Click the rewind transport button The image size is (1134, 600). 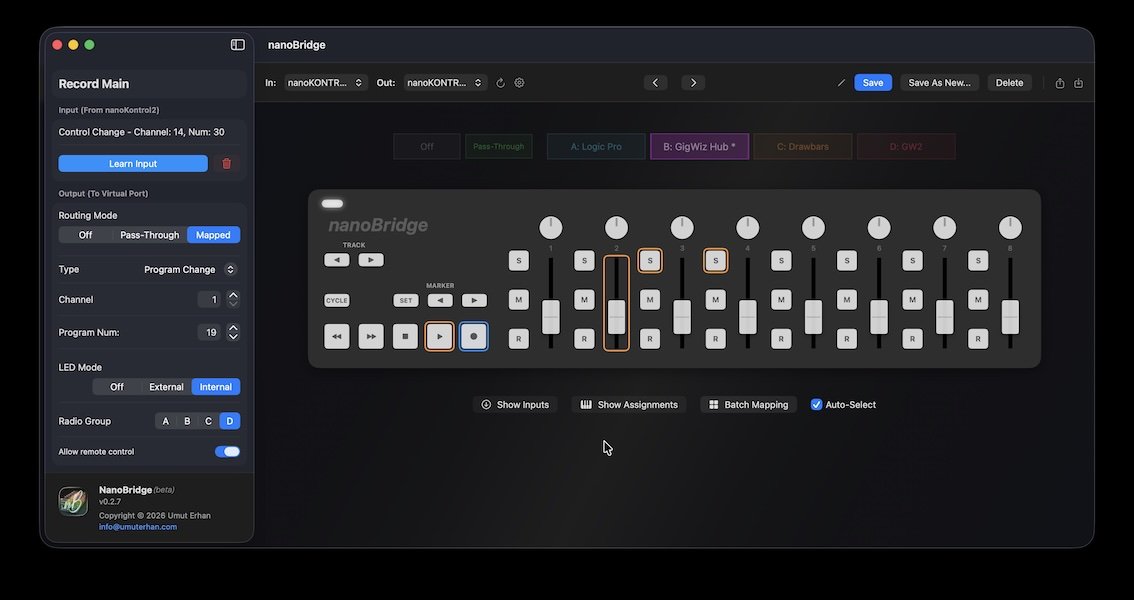[x=336, y=336]
